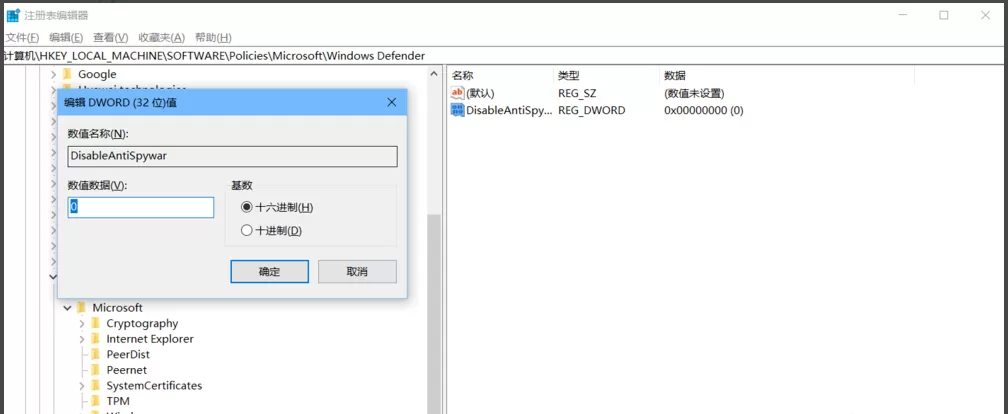
Task: Click the Microsoft folder icon
Action: point(81,307)
